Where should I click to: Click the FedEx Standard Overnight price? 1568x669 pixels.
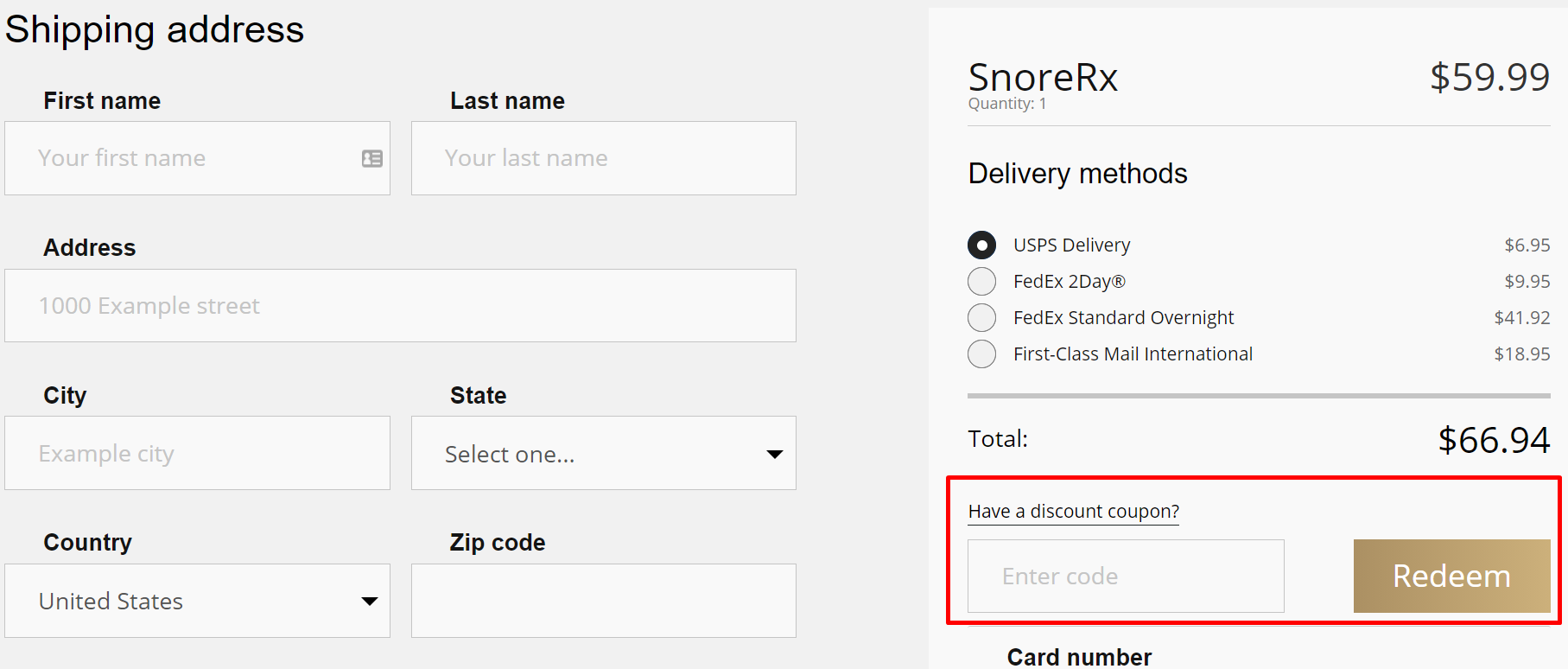click(1522, 317)
